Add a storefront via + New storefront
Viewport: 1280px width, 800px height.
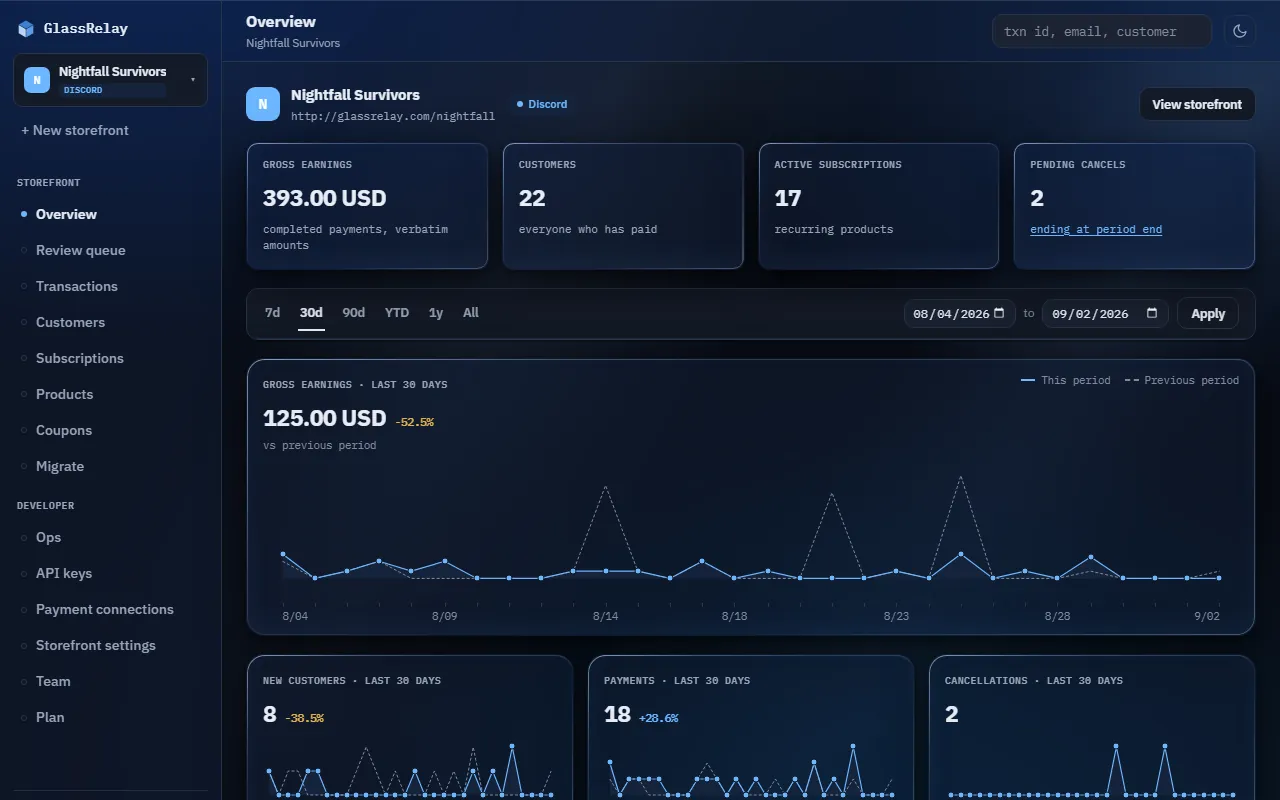(75, 130)
